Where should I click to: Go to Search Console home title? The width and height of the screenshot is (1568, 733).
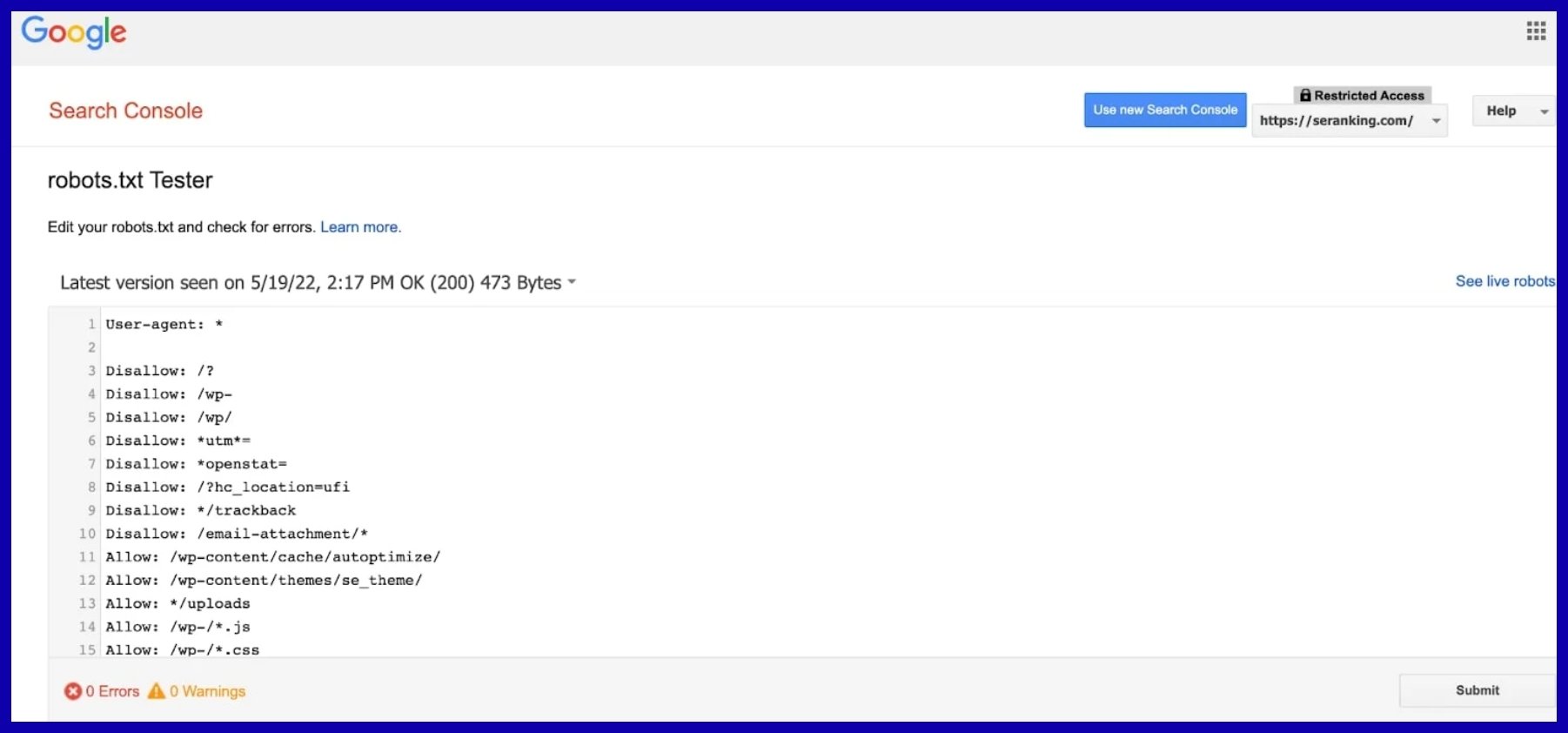(125, 111)
